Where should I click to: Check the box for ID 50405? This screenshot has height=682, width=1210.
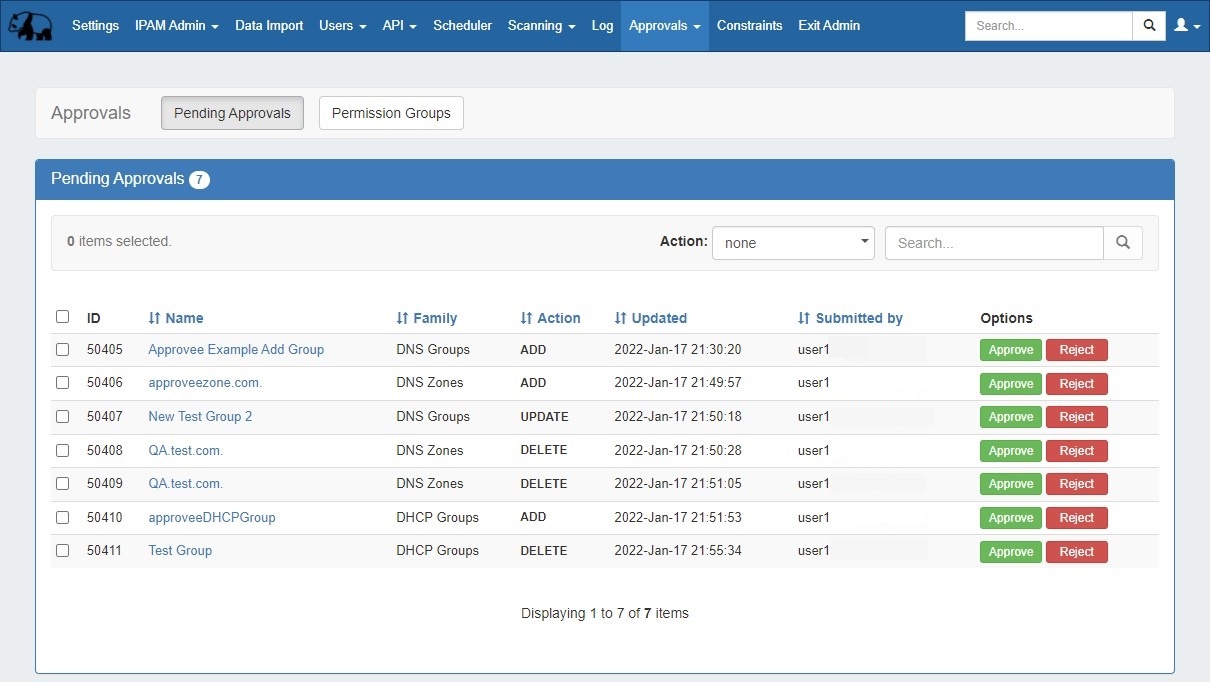[63, 350]
